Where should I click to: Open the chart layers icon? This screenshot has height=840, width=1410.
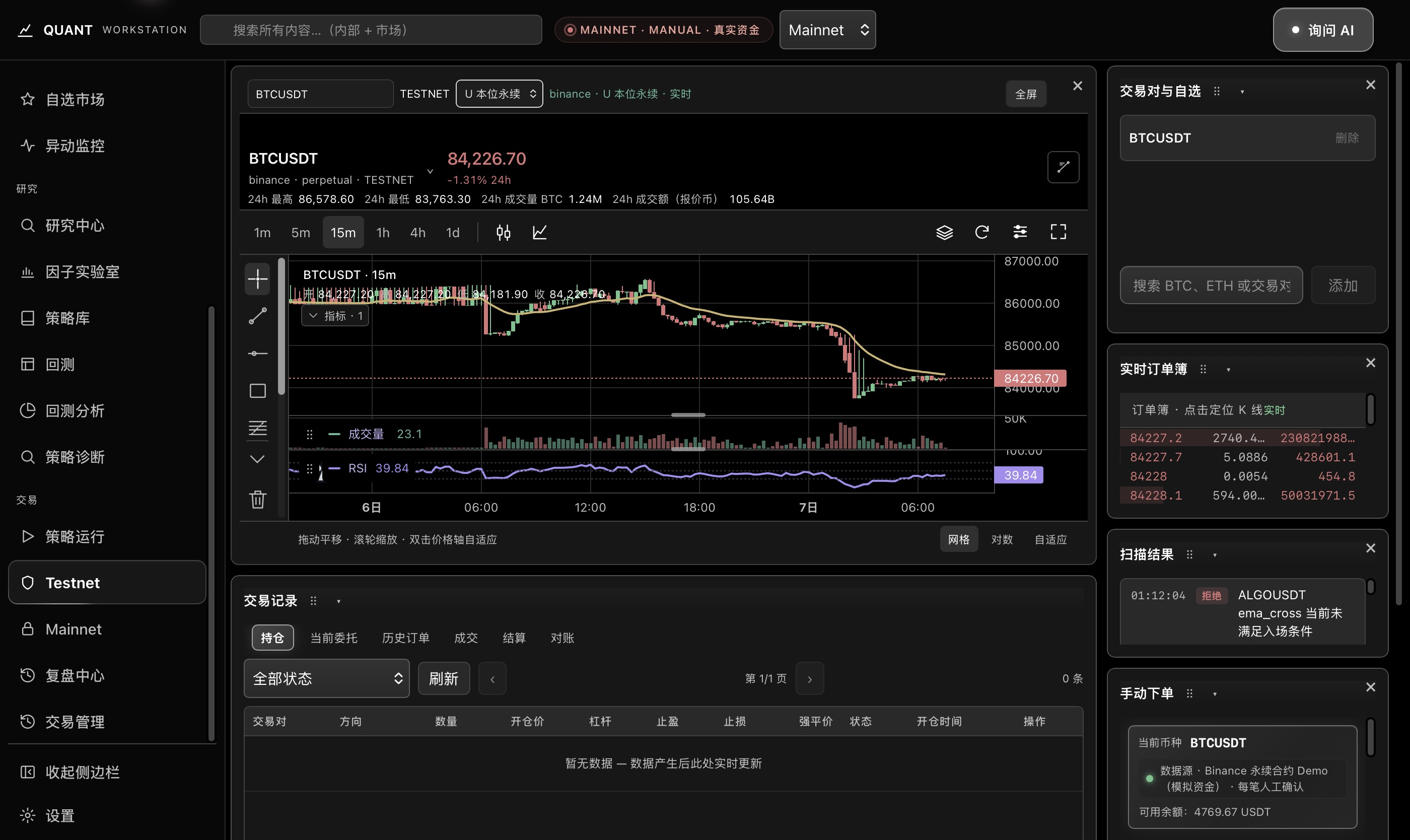click(944, 232)
